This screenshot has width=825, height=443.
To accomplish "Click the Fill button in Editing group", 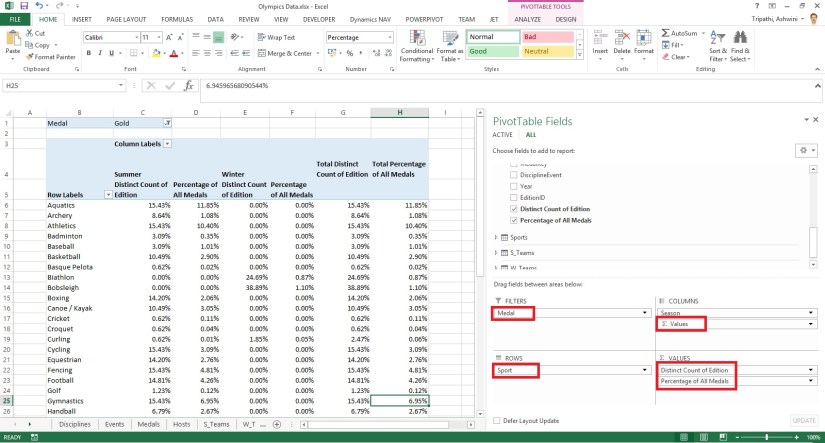I will [x=672, y=45].
